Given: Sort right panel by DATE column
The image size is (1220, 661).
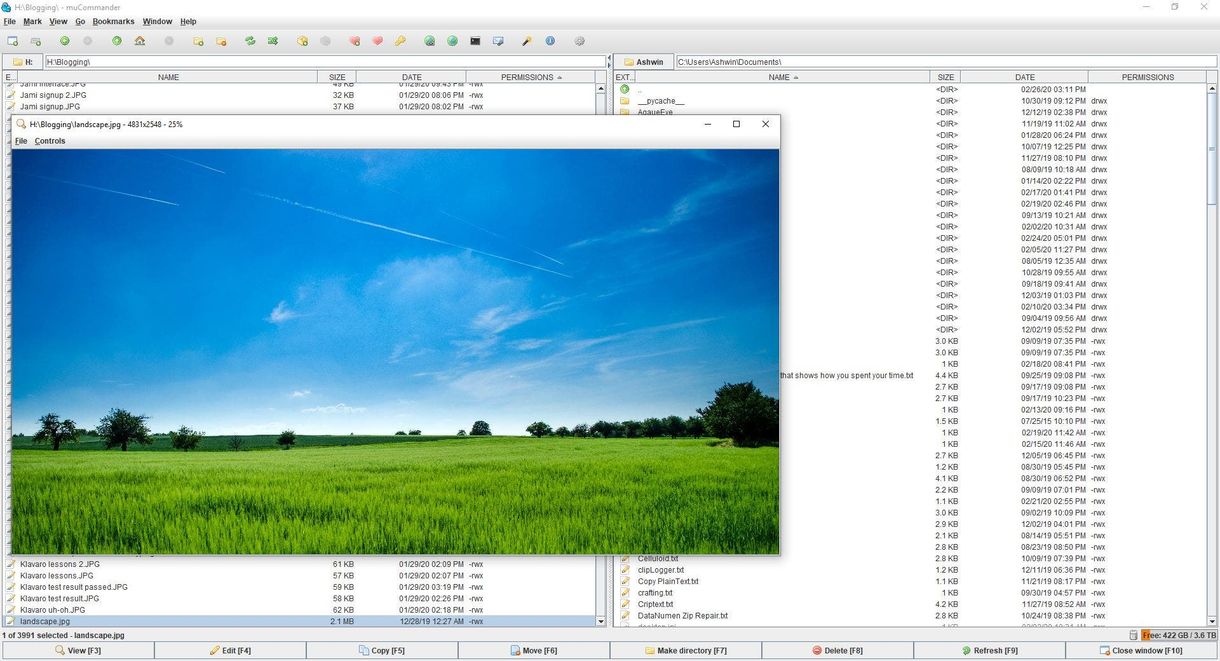Looking at the screenshot, I should [1025, 77].
